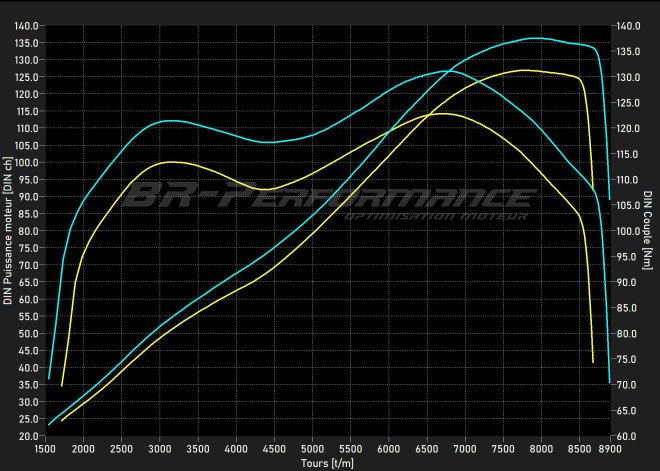This screenshot has height=471, width=660.
Task: Click the cyan power curve peak near 8000 rpm
Action: point(536,38)
